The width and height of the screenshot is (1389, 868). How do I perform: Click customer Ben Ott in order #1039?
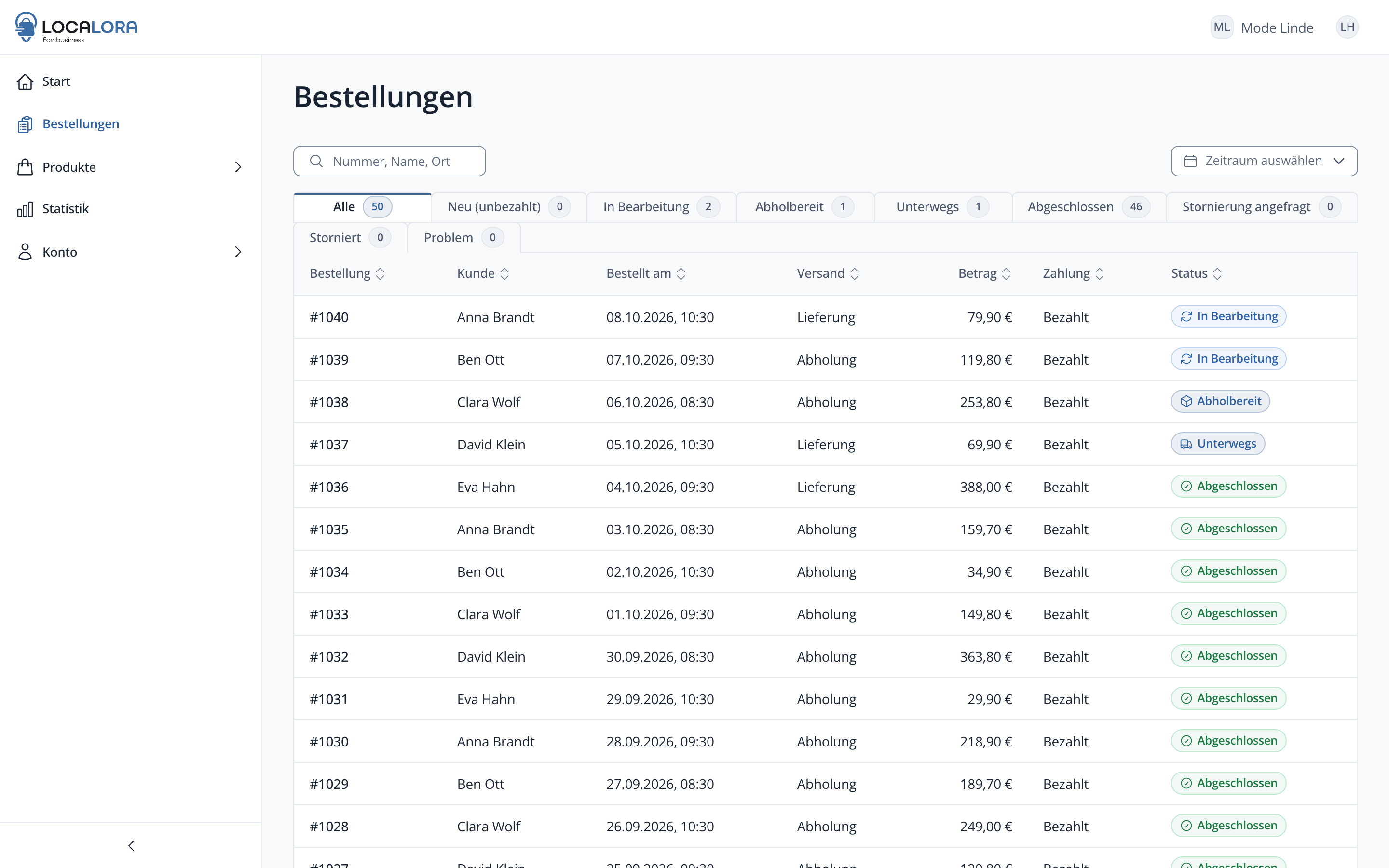point(480,359)
